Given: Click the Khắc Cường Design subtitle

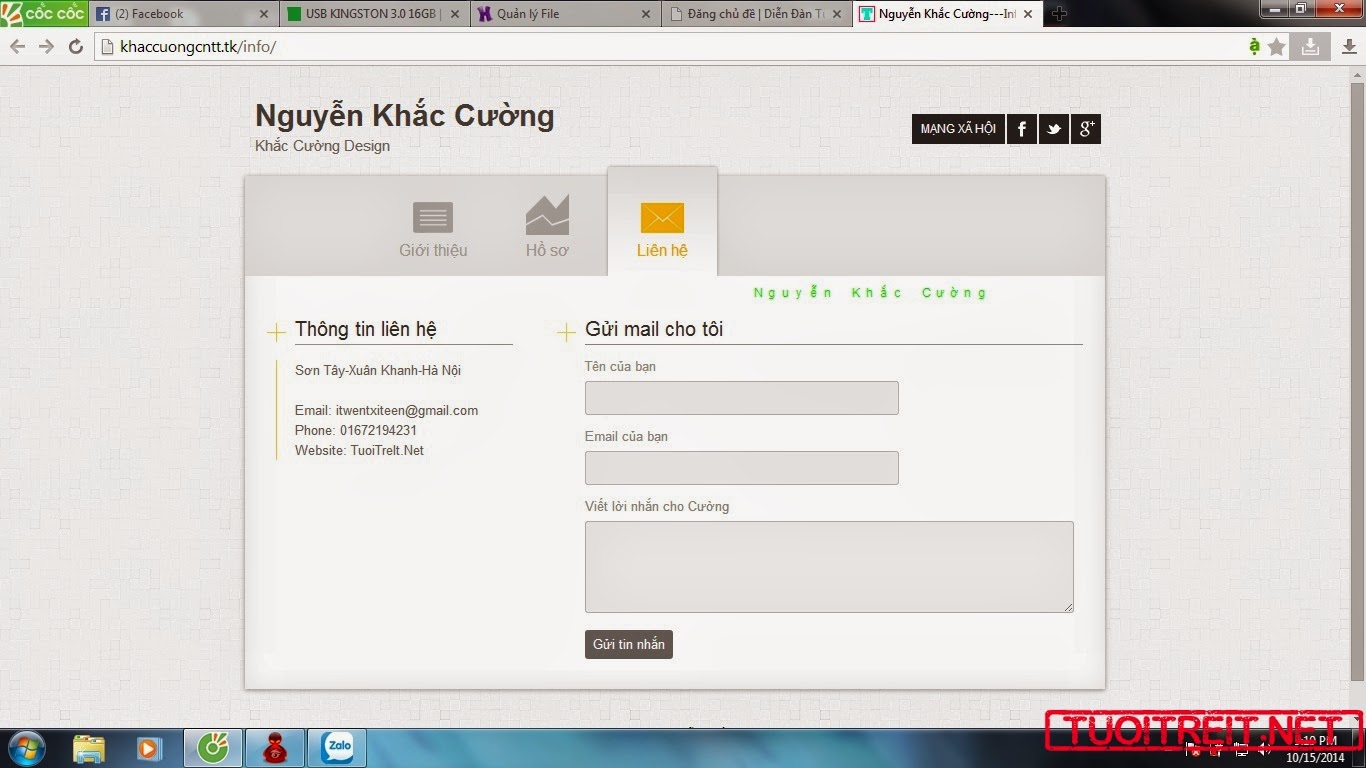Looking at the screenshot, I should pos(322,146).
